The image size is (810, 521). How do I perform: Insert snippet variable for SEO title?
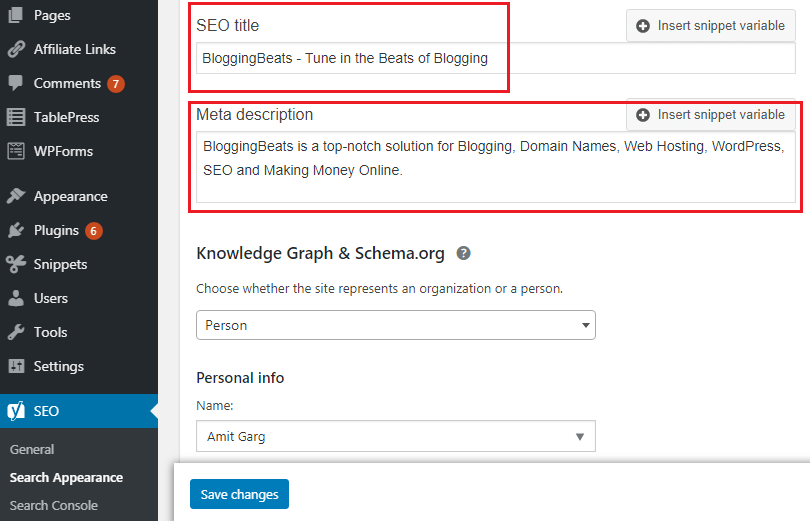pos(711,26)
